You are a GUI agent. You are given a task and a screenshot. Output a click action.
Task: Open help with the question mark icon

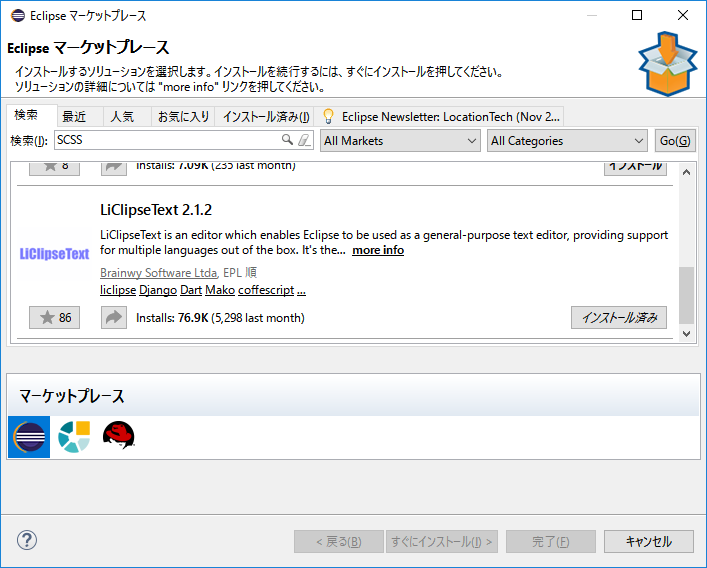(27, 540)
